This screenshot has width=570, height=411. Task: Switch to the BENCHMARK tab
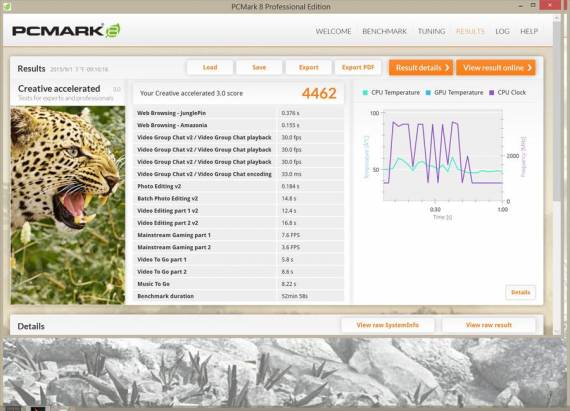point(385,32)
